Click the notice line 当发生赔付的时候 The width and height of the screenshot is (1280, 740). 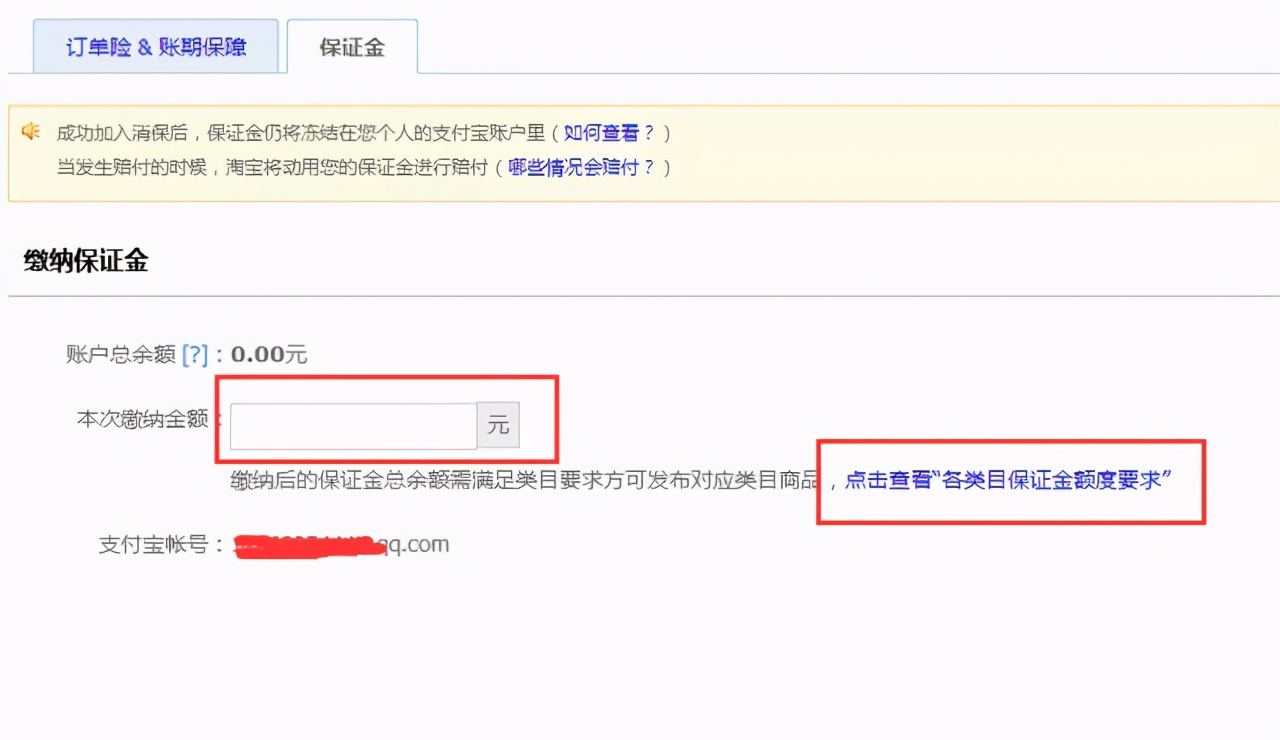coord(131,167)
